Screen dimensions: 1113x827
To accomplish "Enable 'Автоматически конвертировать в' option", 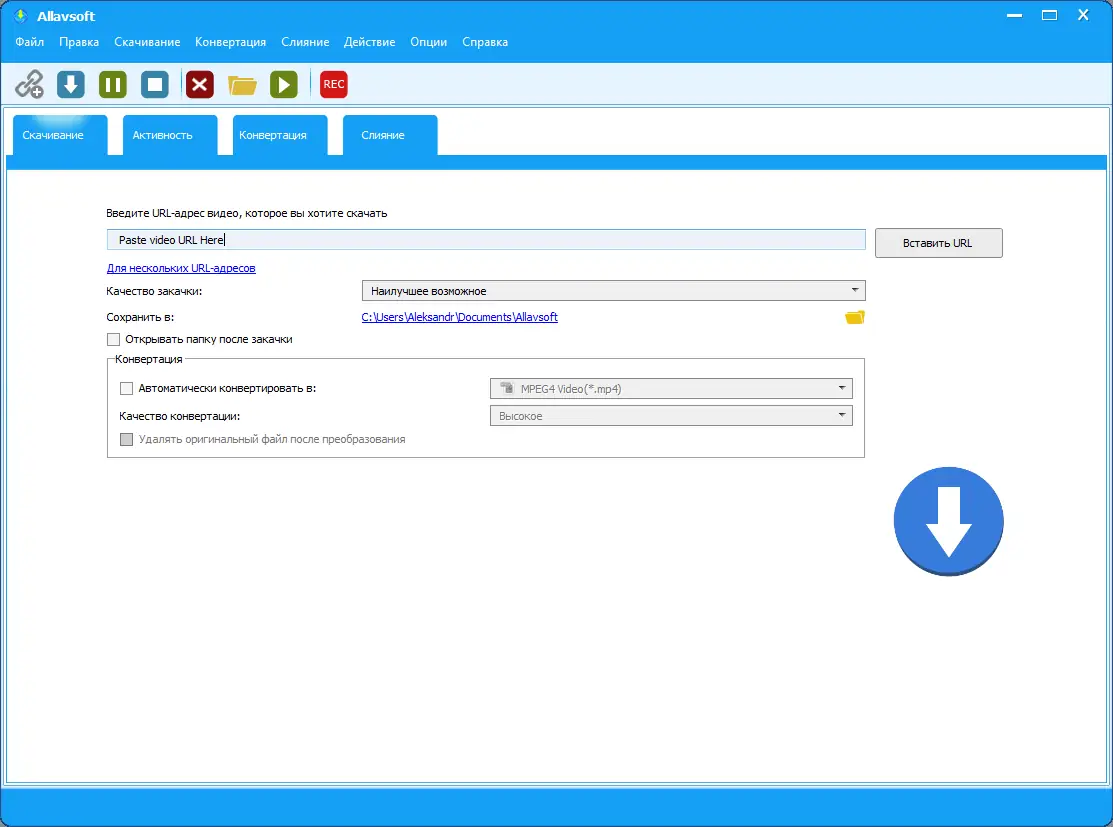I will coord(127,388).
